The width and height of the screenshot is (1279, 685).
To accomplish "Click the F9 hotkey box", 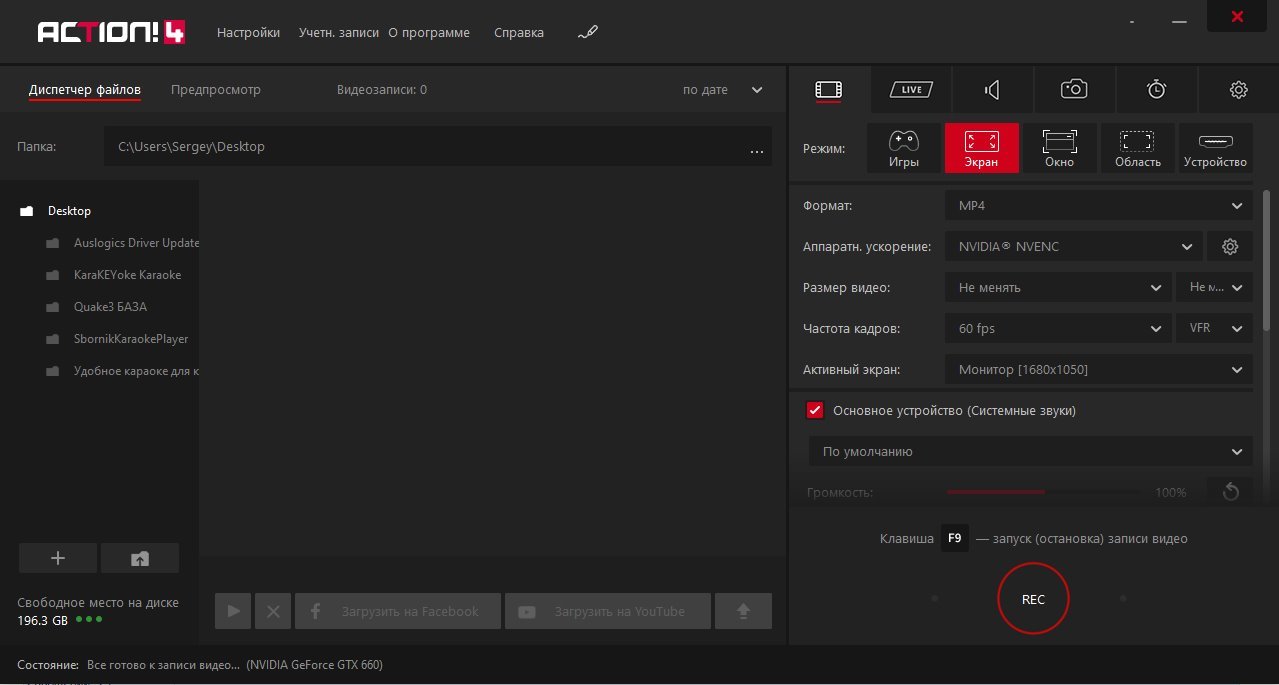I will point(955,538).
